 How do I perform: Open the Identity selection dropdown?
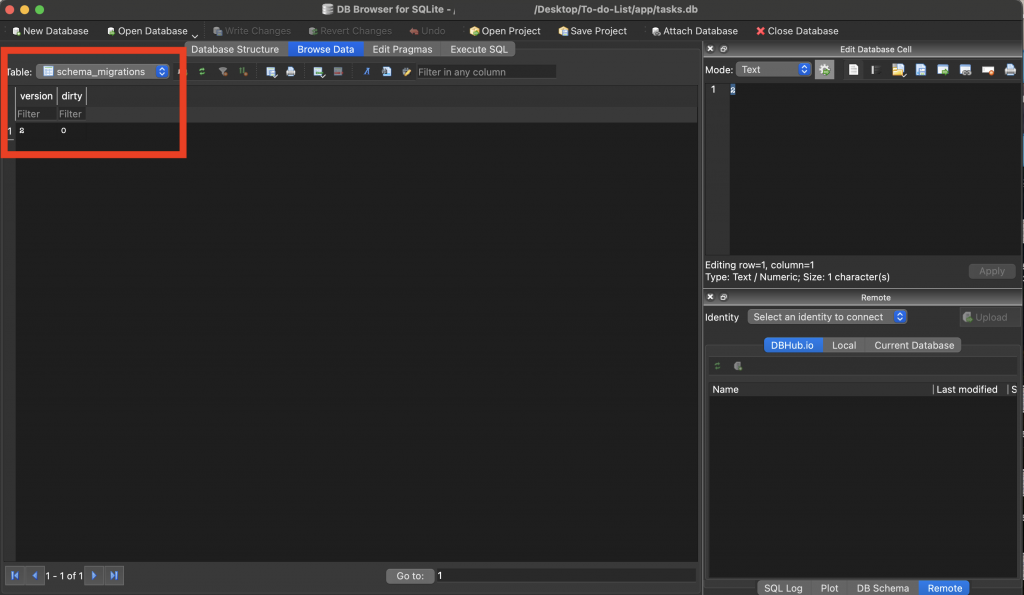[x=827, y=317]
